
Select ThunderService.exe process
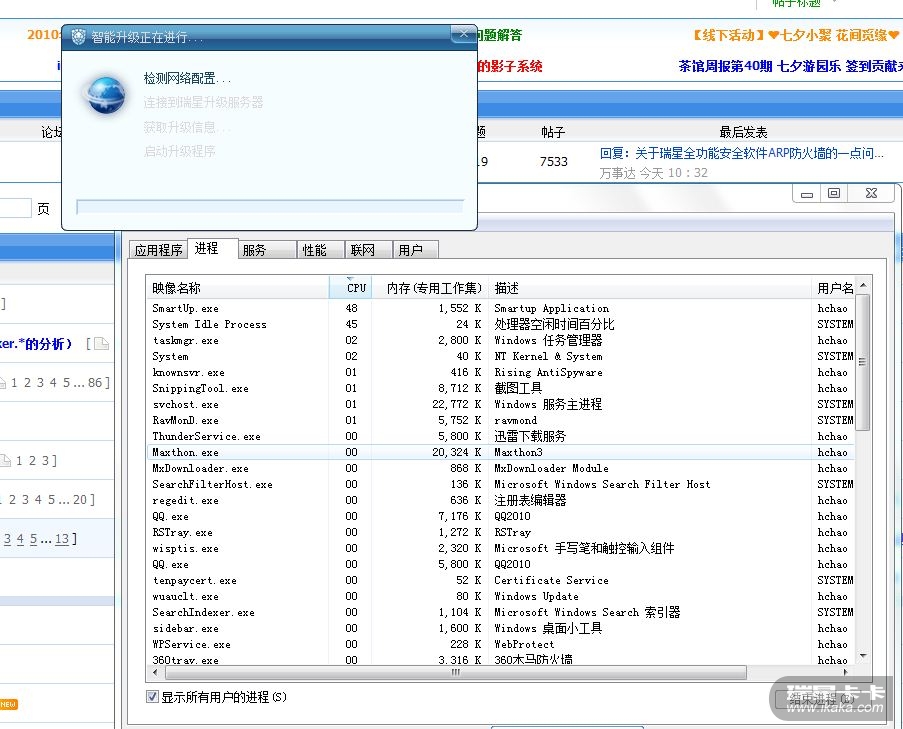[501, 436]
